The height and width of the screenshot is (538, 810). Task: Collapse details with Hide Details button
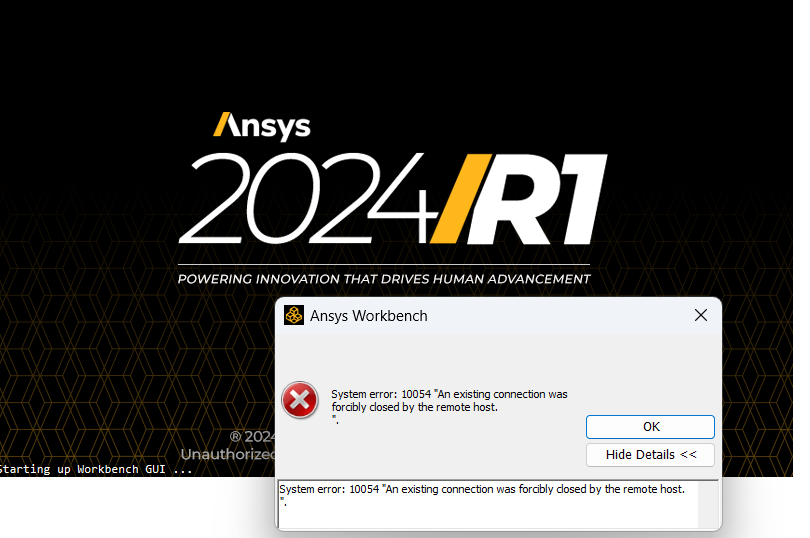click(650, 455)
